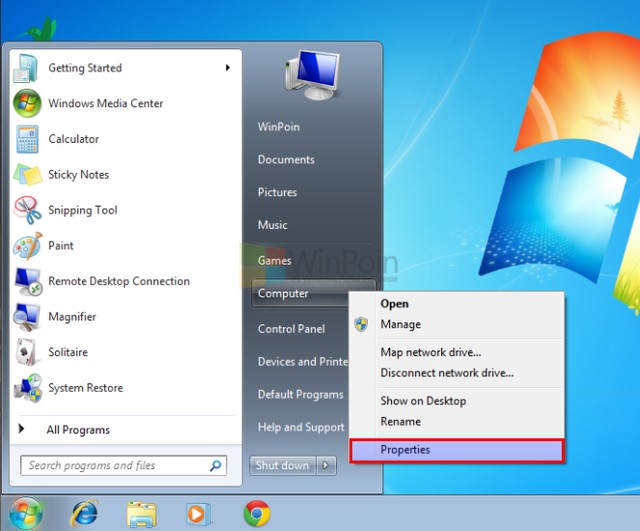The image size is (640, 531).
Task: Open Devices and Printers link
Action: click(302, 362)
